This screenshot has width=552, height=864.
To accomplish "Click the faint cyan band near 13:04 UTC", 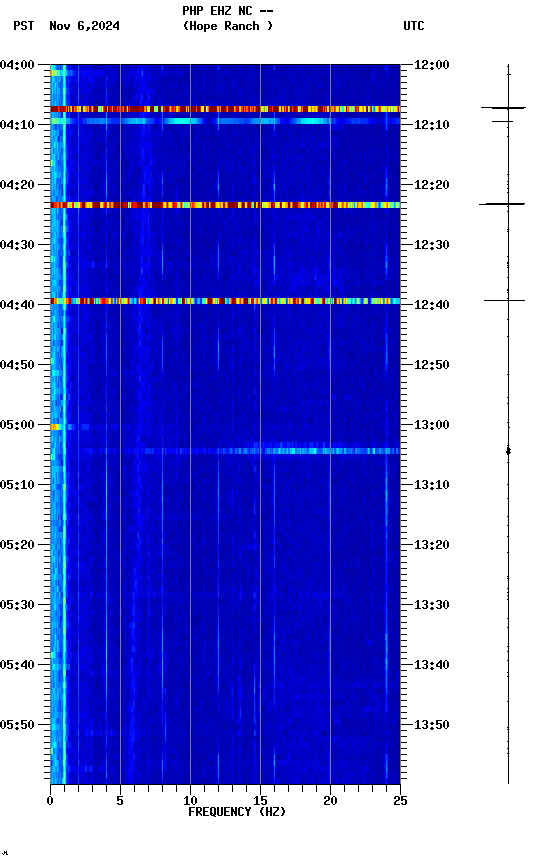I will (225, 451).
